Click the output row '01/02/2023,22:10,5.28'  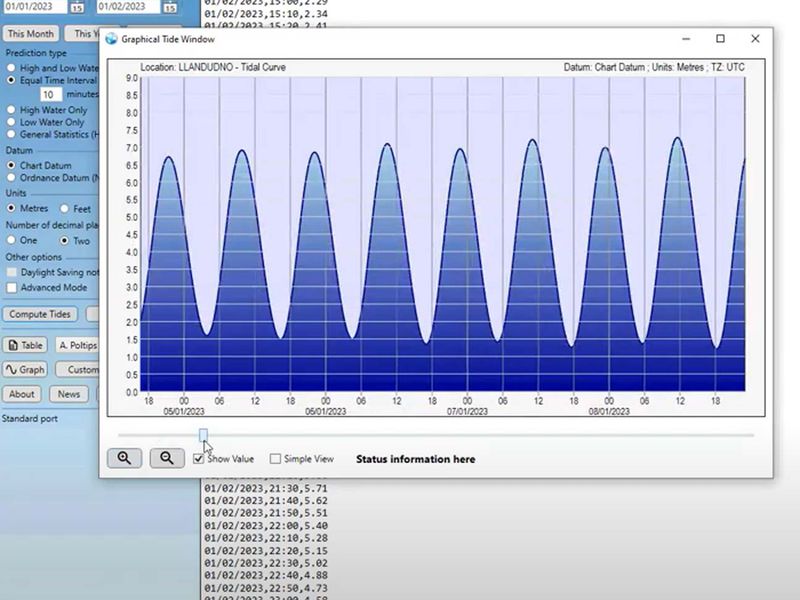[266, 538]
